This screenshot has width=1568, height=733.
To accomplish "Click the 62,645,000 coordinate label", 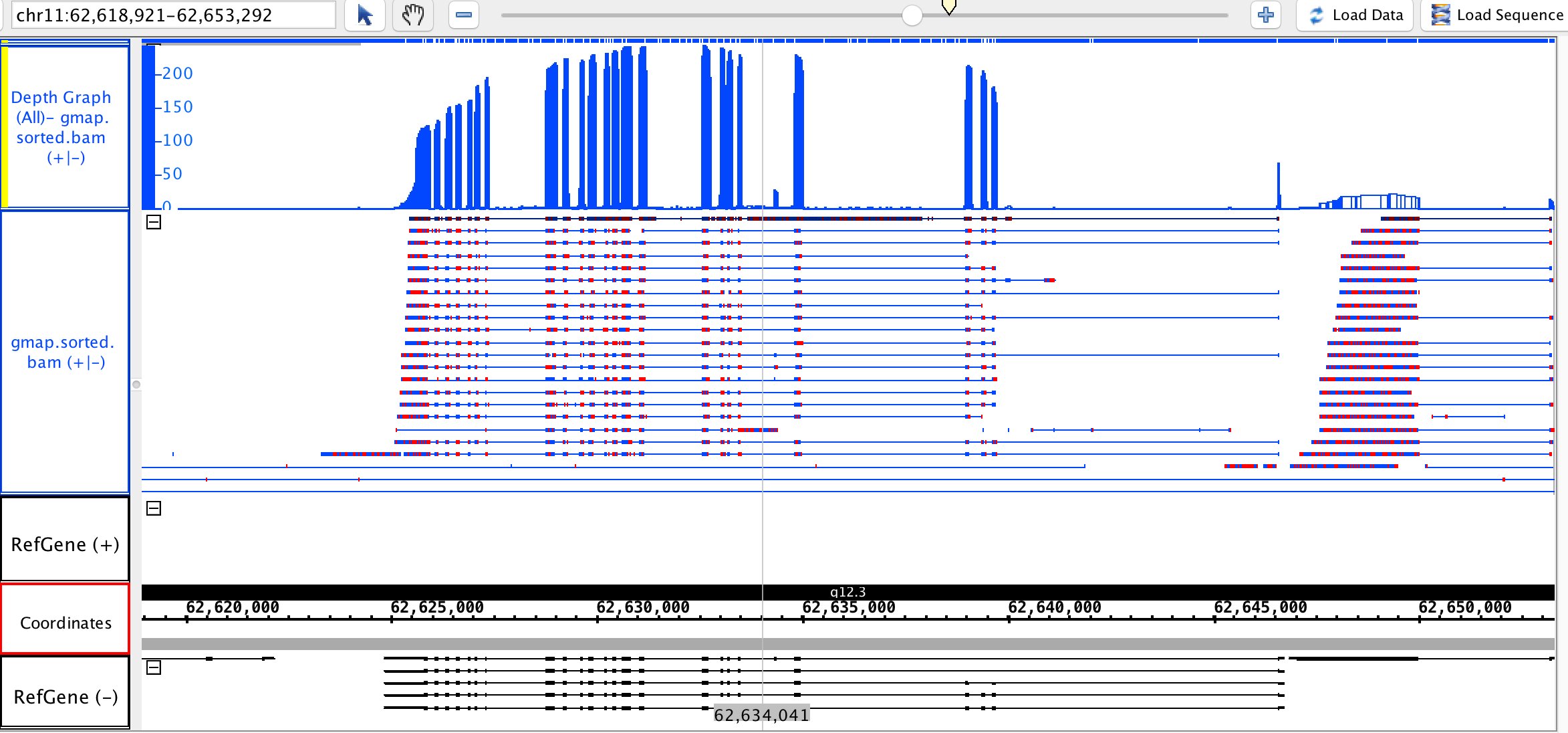I will (x=1261, y=607).
